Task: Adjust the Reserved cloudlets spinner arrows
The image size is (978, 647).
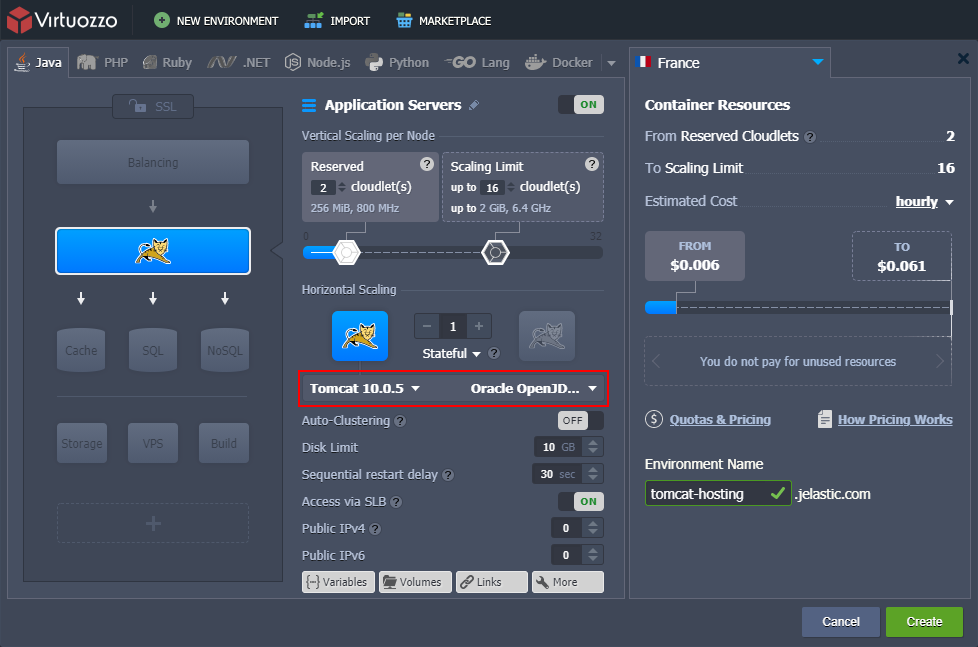Action: (x=342, y=188)
